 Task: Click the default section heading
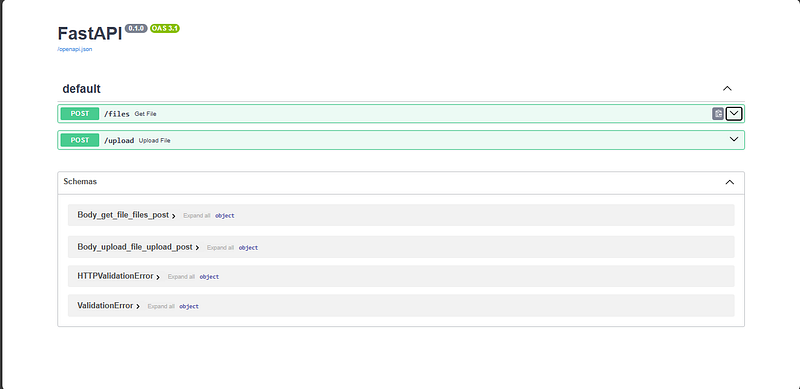[82, 89]
